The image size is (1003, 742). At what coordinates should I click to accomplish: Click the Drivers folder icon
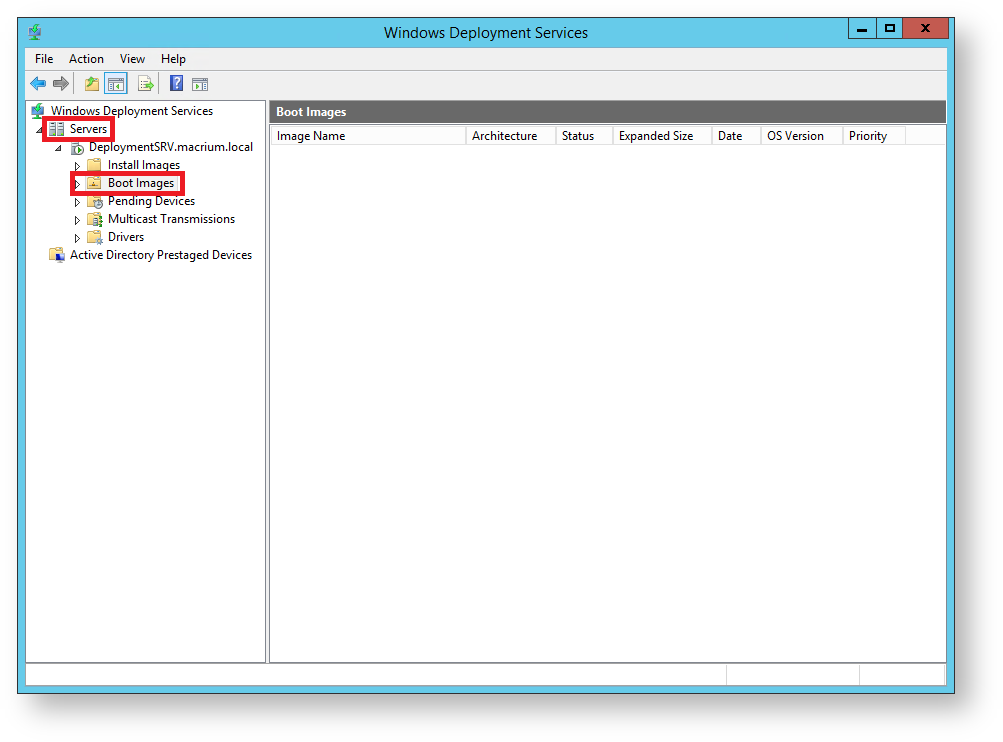[95, 237]
